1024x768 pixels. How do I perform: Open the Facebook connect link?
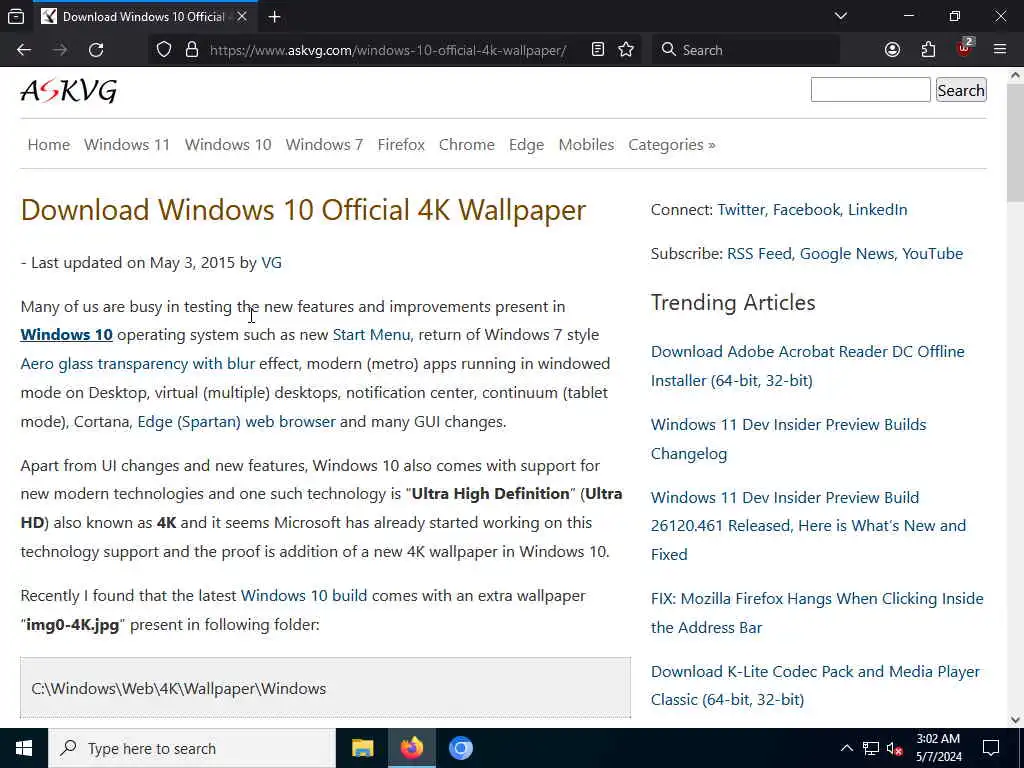coord(808,210)
